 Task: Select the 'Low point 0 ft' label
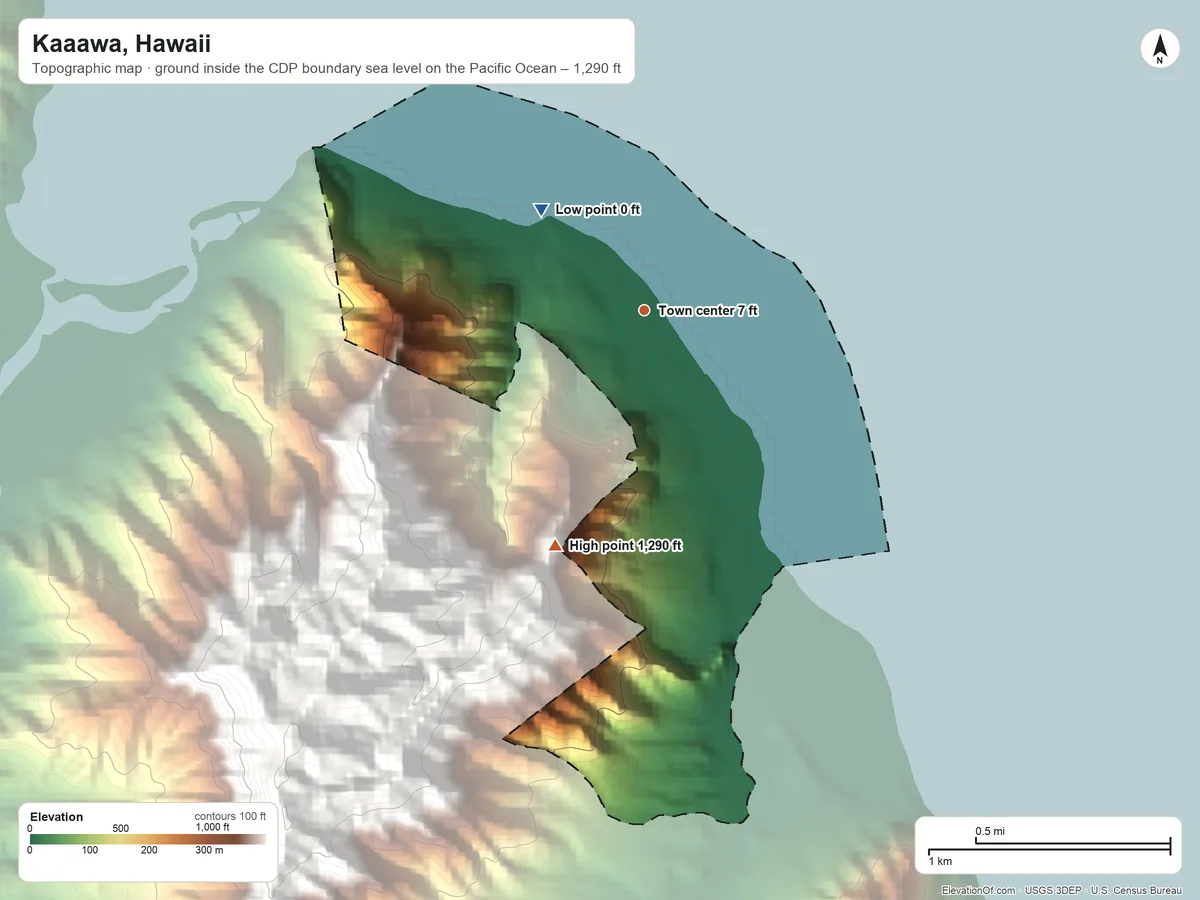pos(597,210)
